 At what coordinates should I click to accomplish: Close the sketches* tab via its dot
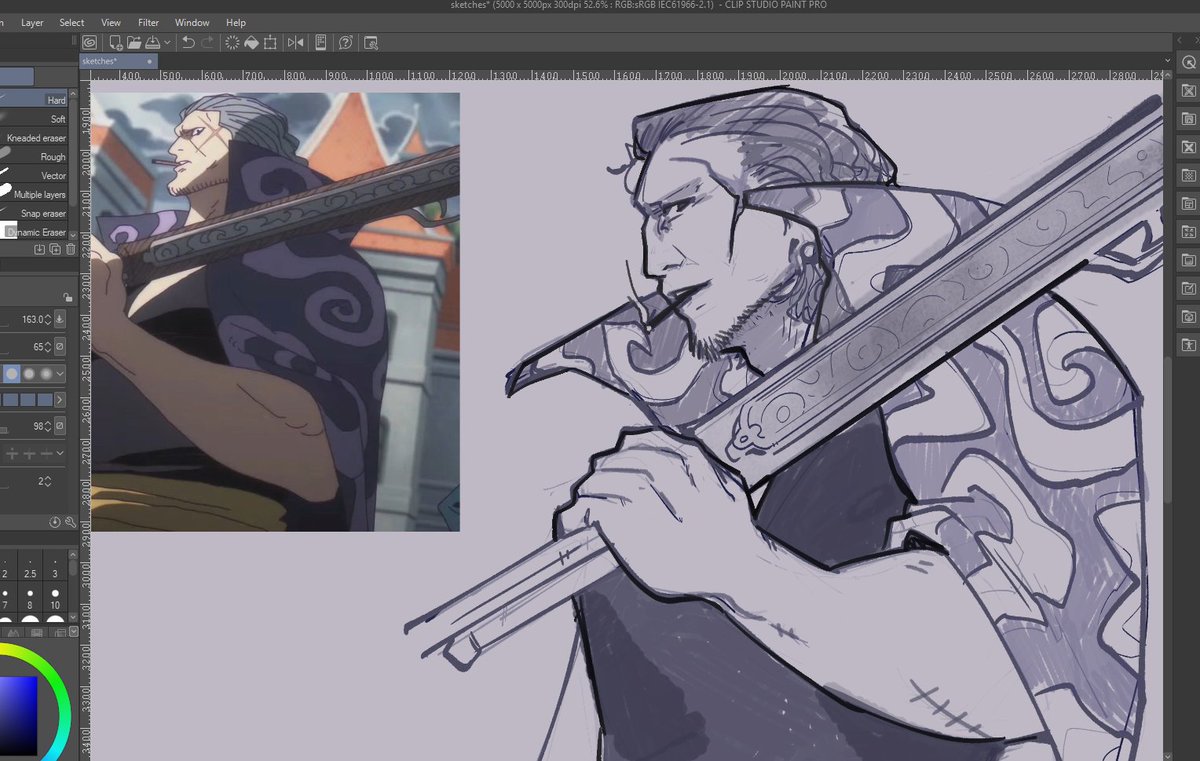click(149, 61)
